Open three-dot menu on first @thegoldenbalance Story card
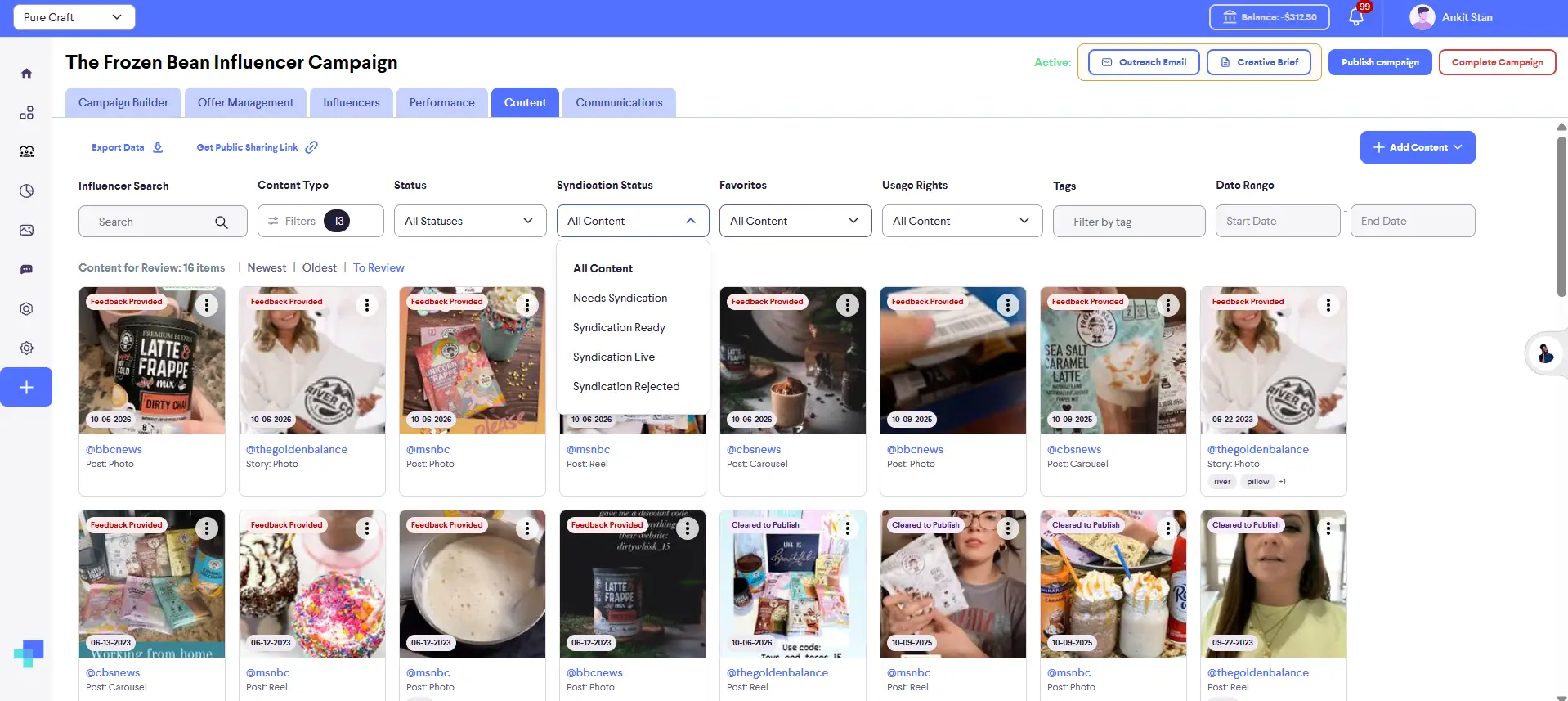The image size is (1568, 701). tap(367, 305)
